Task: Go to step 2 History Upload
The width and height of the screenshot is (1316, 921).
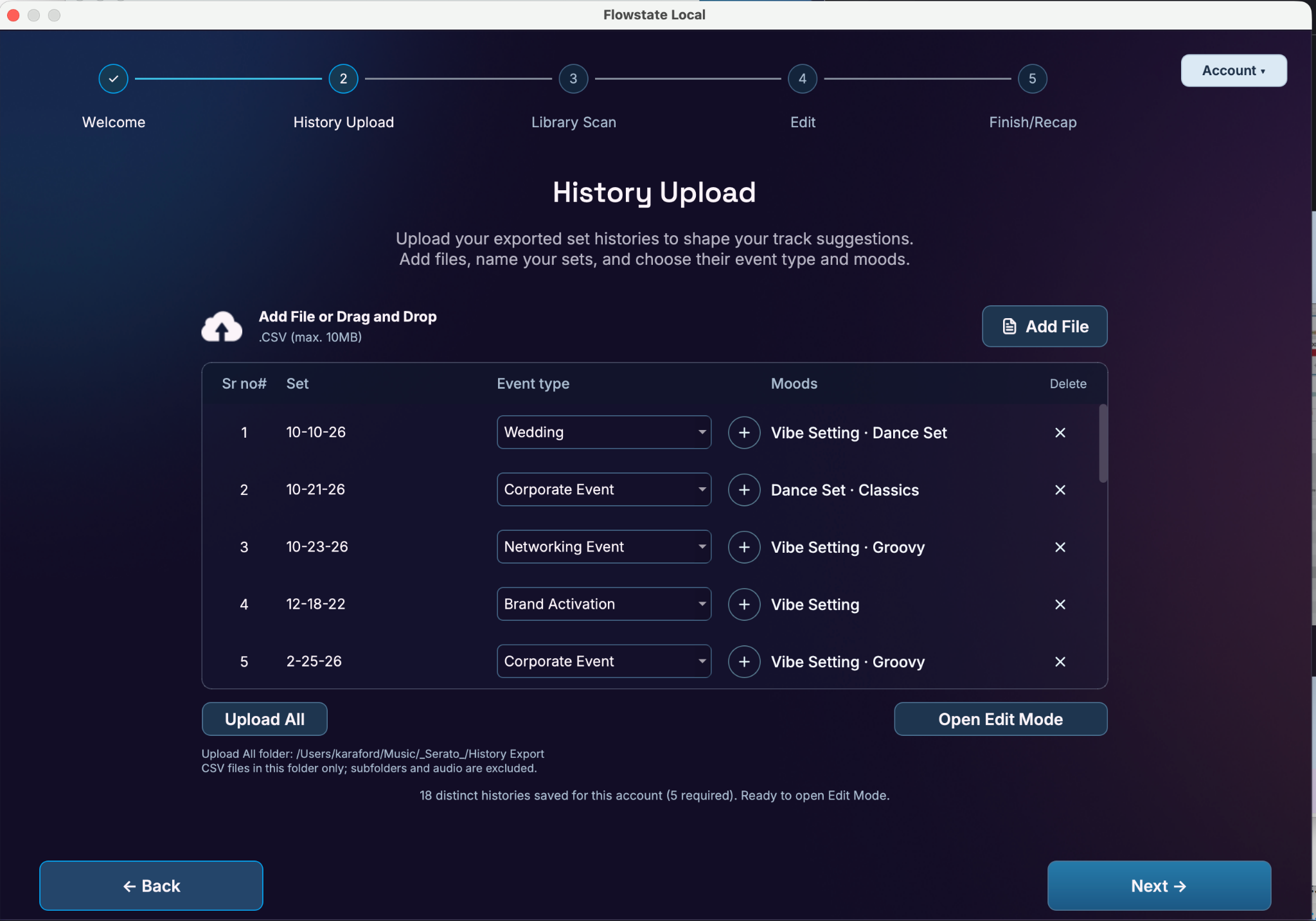Action: (x=344, y=78)
